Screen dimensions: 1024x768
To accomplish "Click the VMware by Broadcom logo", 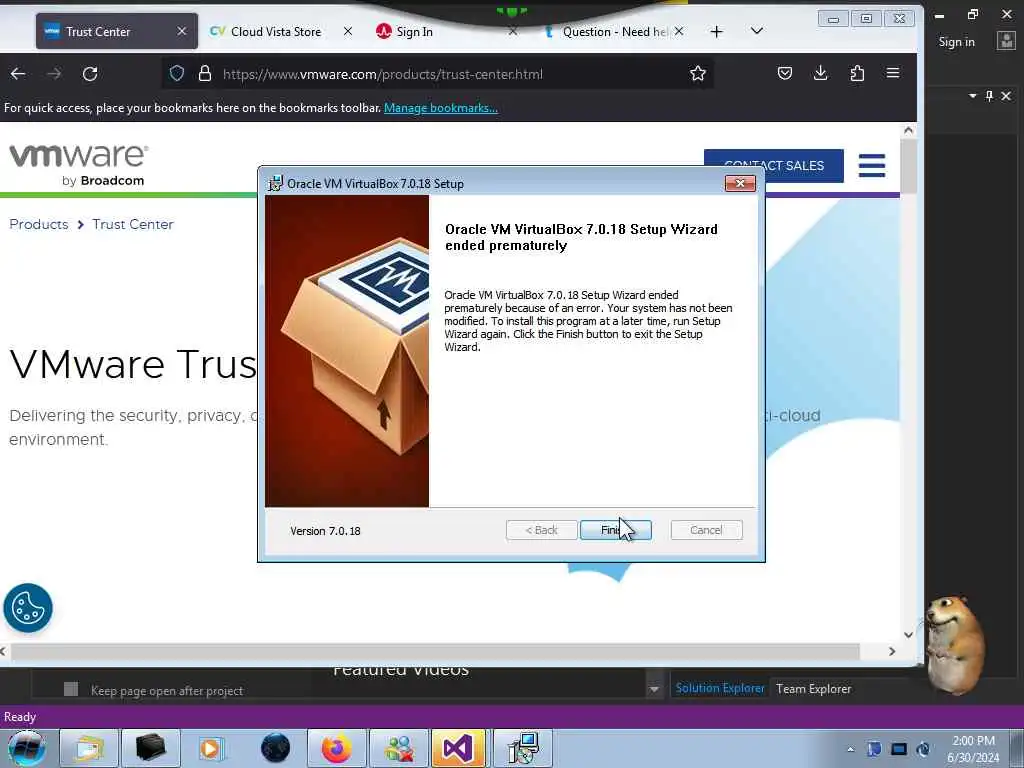I will click(78, 165).
